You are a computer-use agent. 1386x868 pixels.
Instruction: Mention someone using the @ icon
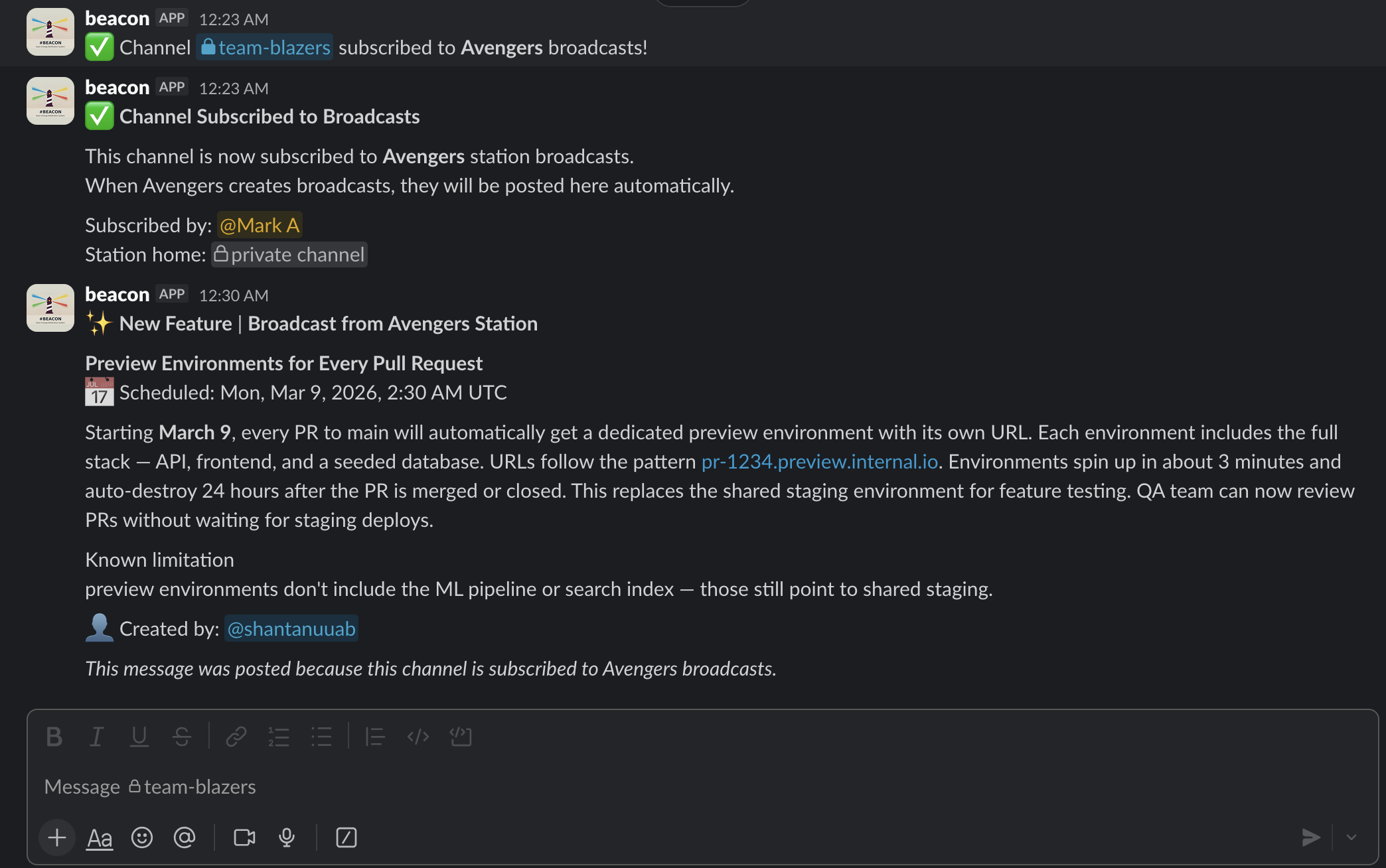[x=185, y=837]
